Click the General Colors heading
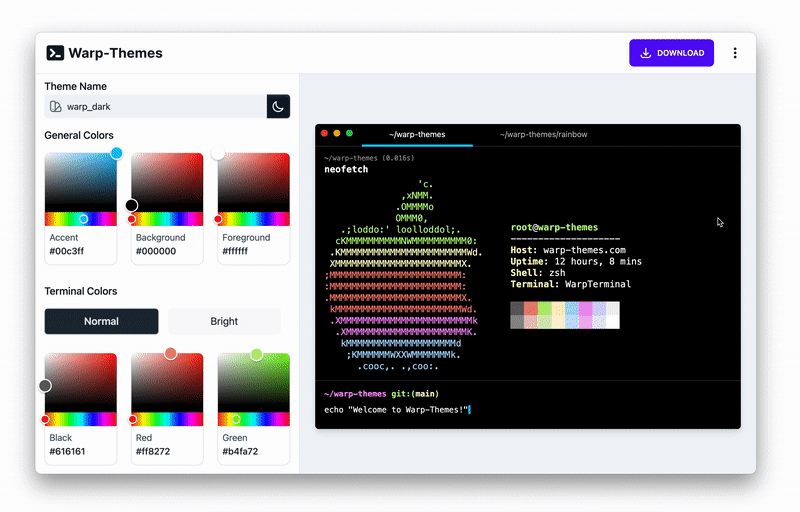Screen dimensions: 800x512 (x=79, y=135)
